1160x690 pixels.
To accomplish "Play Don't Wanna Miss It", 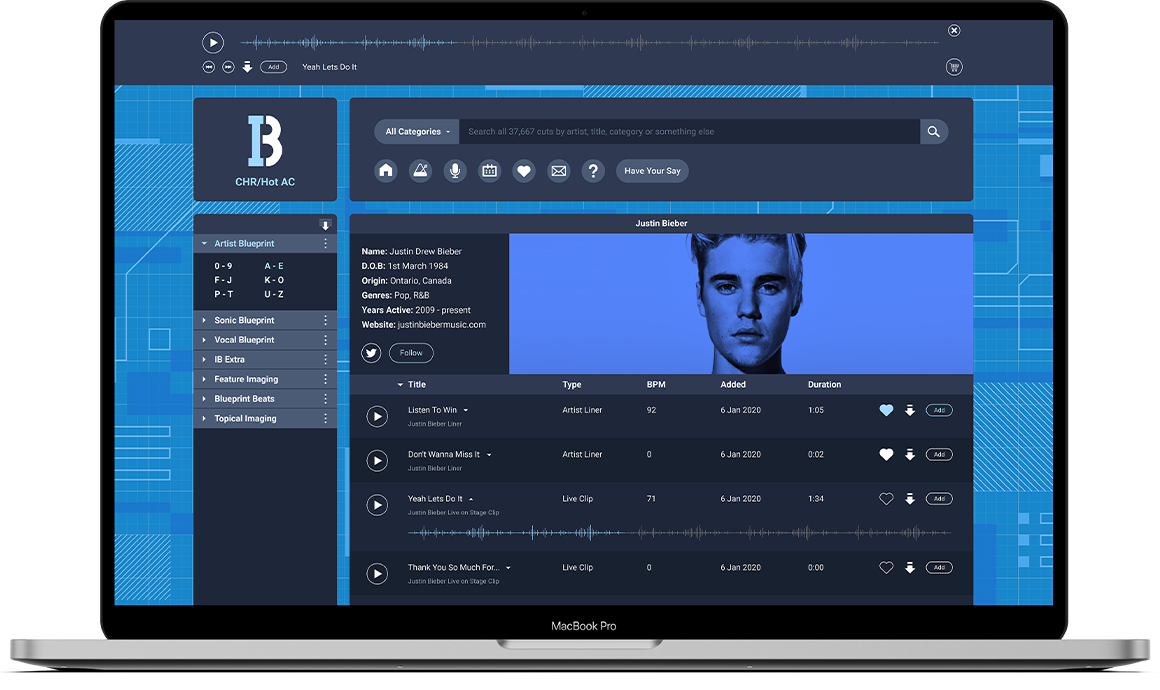I will pyautogui.click(x=377, y=461).
